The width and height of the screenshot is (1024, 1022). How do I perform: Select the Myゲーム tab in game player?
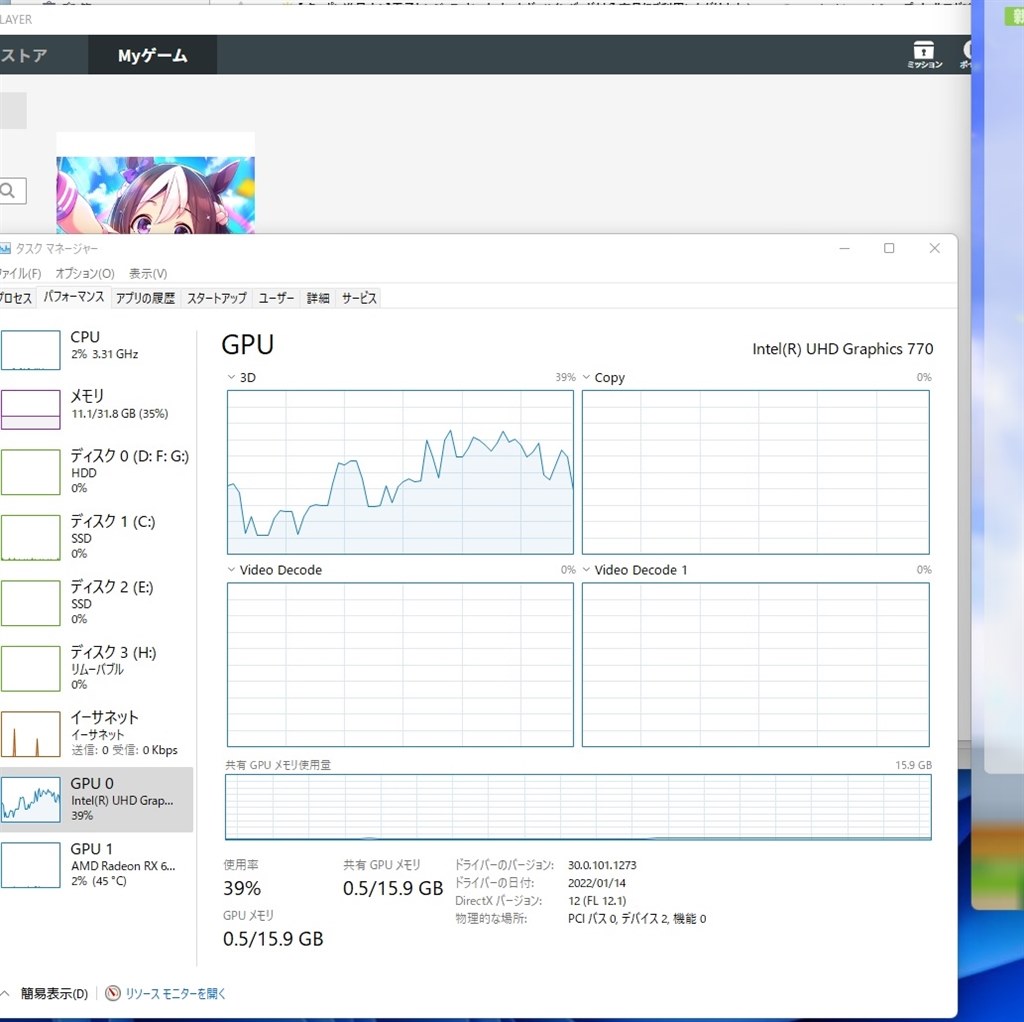[x=153, y=56]
